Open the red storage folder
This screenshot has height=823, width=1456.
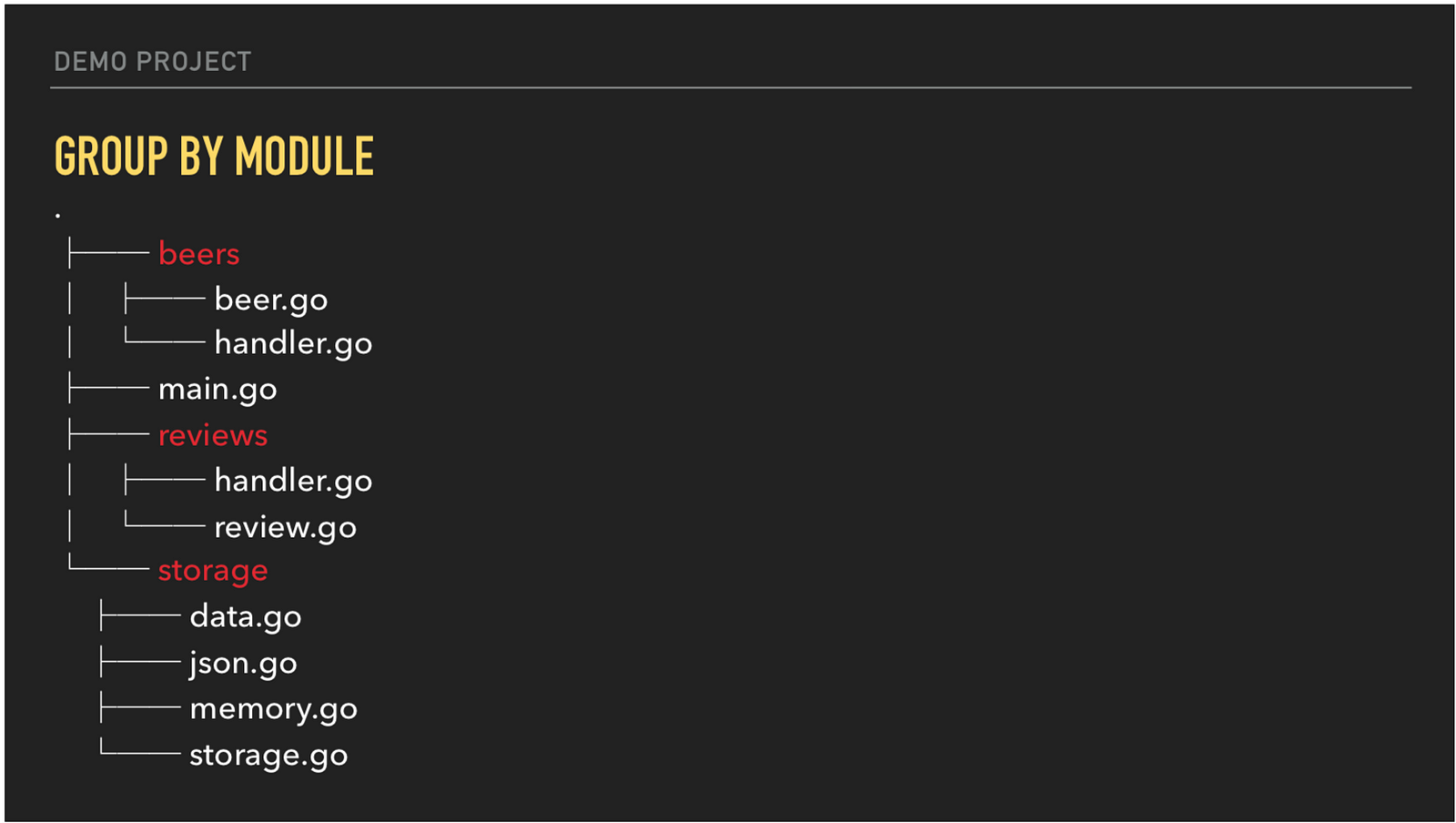213,571
